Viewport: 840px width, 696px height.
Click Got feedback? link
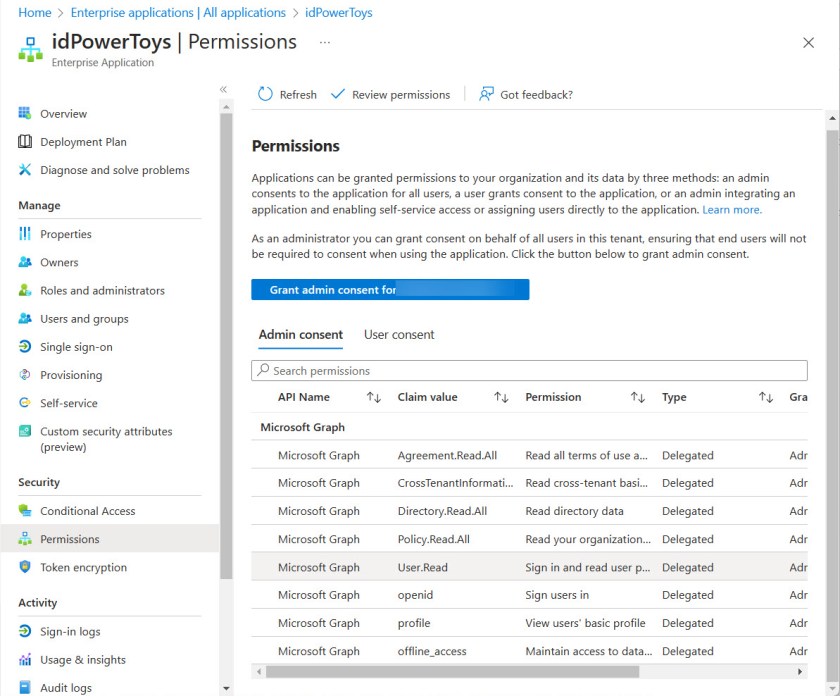(x=536, y=95)
